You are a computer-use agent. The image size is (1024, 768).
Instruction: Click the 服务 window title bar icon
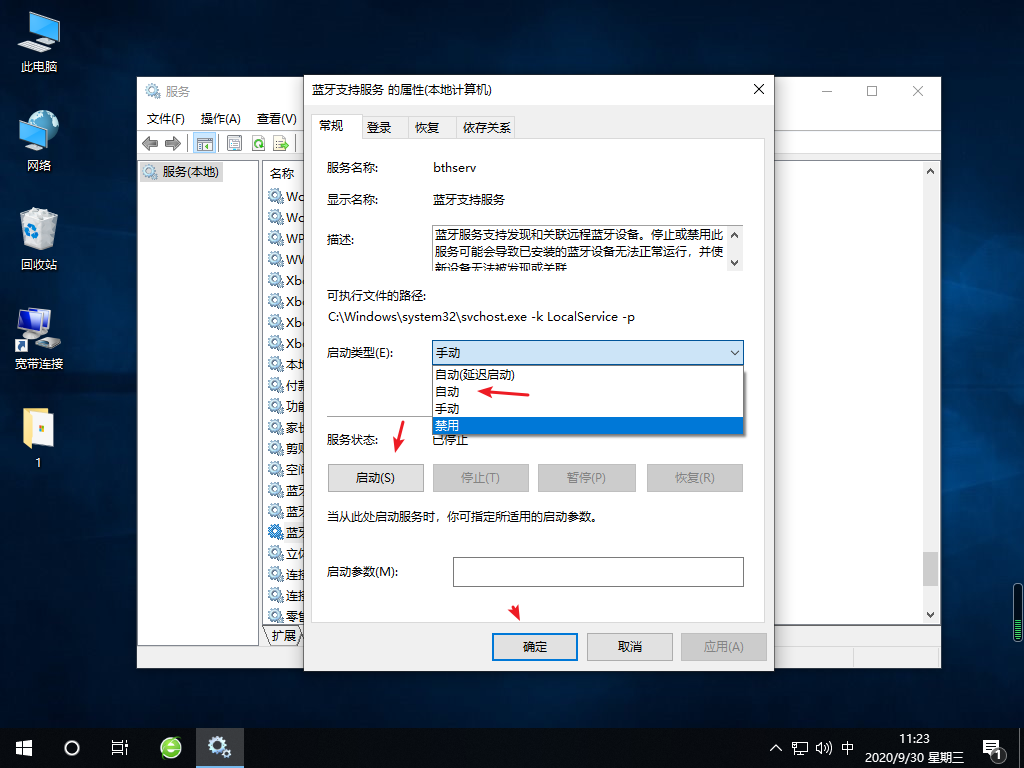[152, 91]
